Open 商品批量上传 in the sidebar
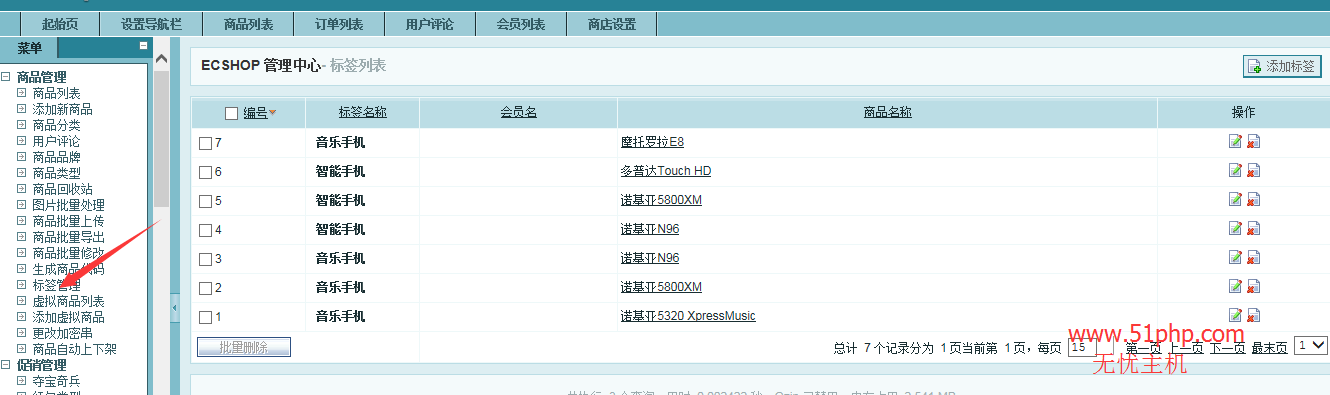Screen dimensions: 1330x395 (68, 221)
